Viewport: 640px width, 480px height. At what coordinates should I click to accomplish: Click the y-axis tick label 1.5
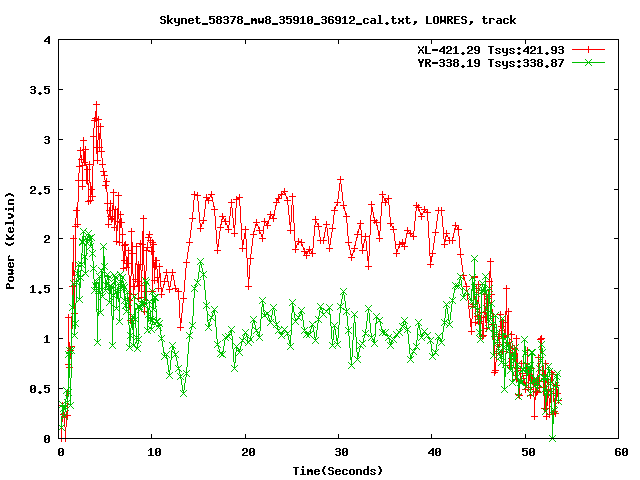[40, 289]
